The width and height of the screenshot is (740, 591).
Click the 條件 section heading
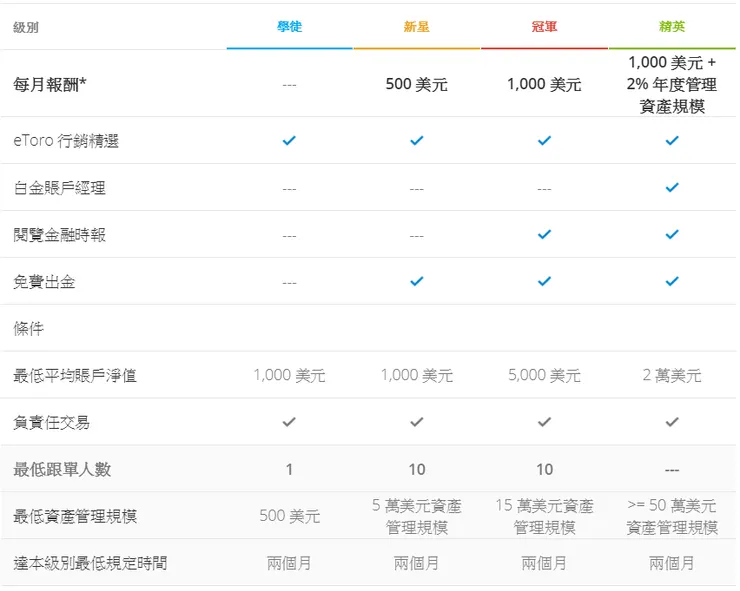[28, 329]
